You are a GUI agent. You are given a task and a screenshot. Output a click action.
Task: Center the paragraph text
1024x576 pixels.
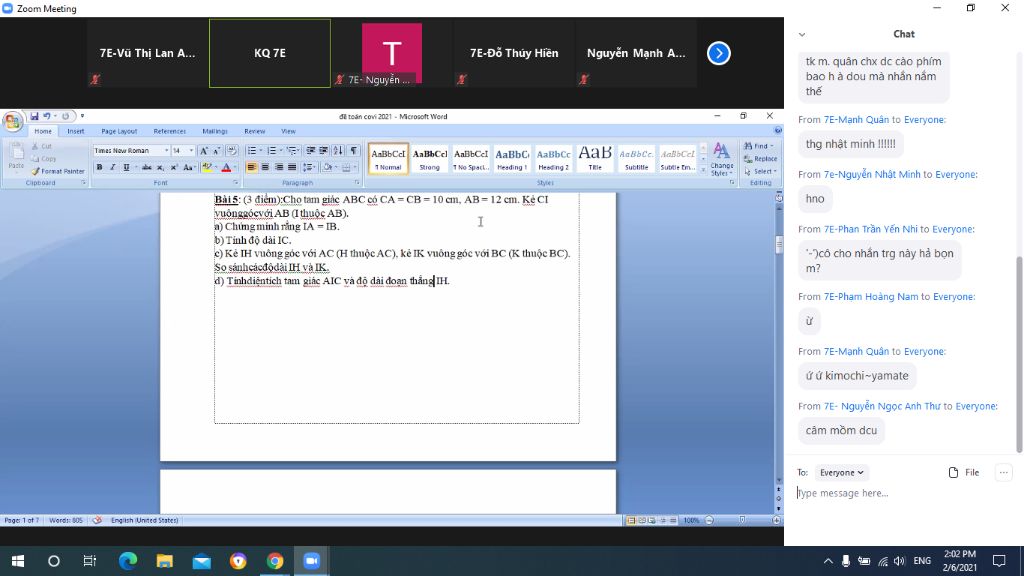pyautogui.click(x=265, y=168)
